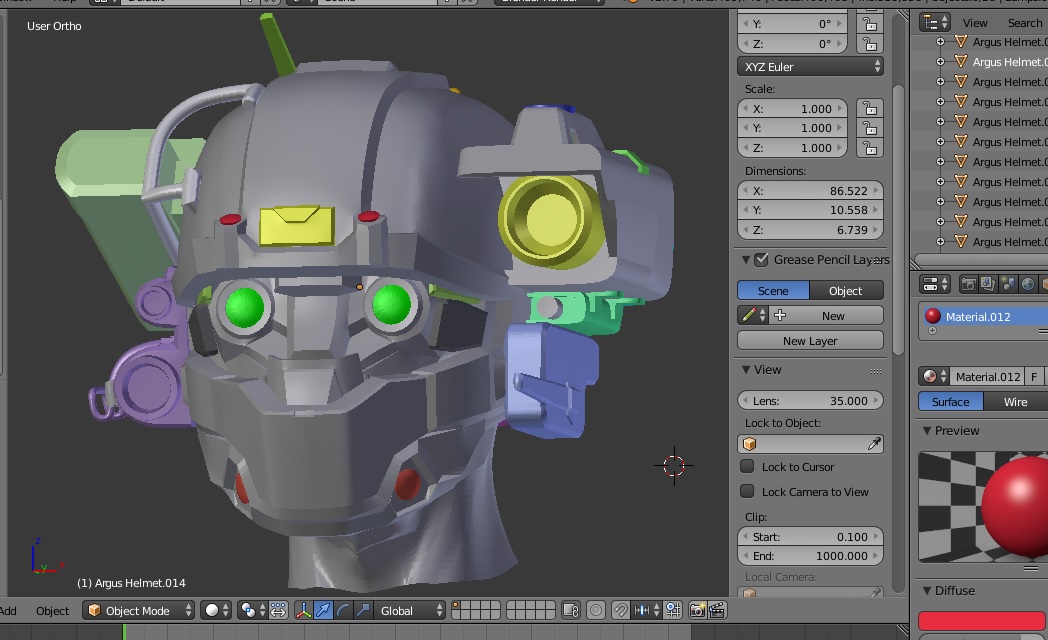Enable the Lock to Cursor checkbox
Viewport: 1048px width, 640px height.
click(x=747, y=467)
